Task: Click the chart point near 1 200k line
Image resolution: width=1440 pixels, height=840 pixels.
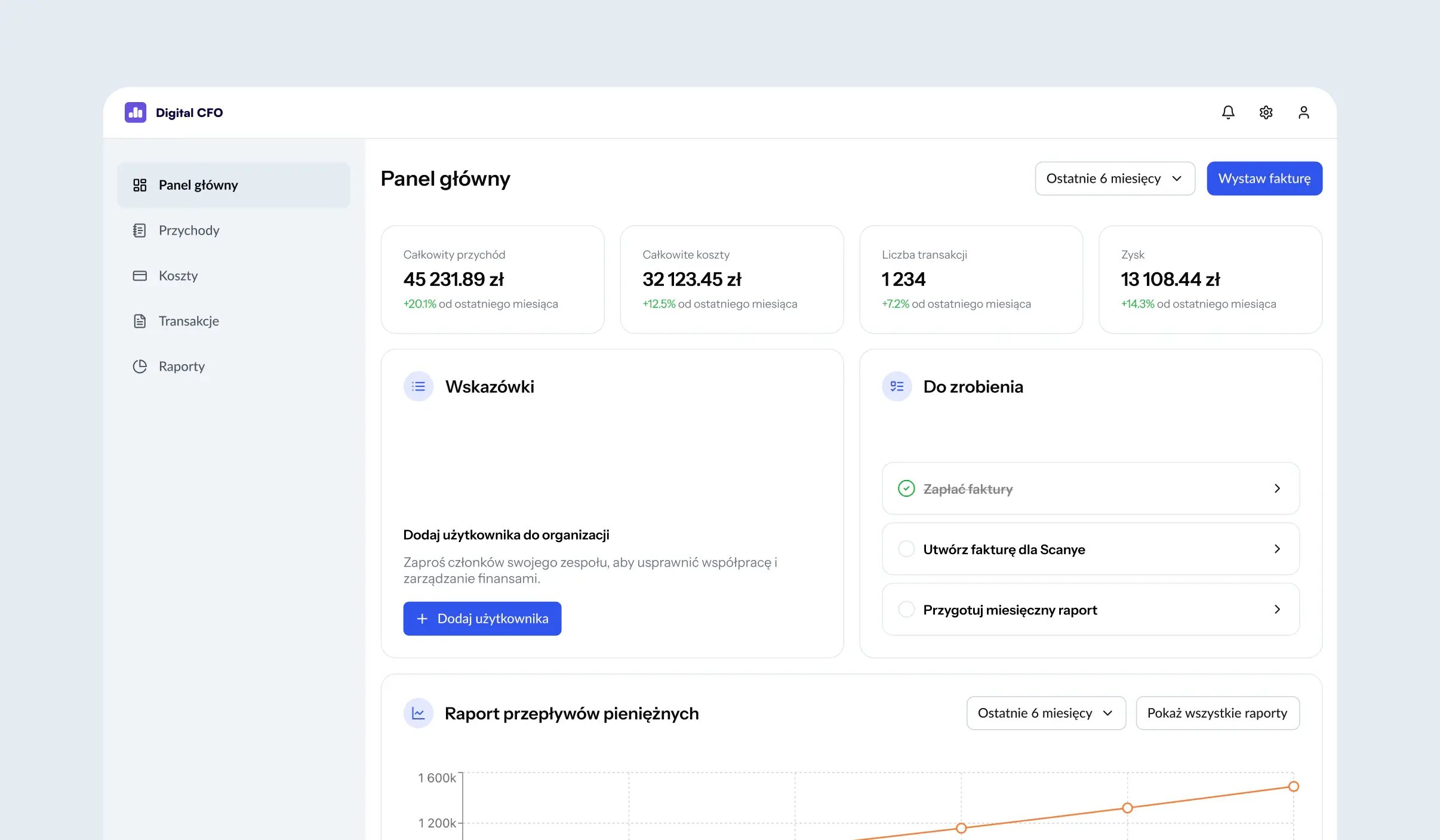Action: click(961, 828)
